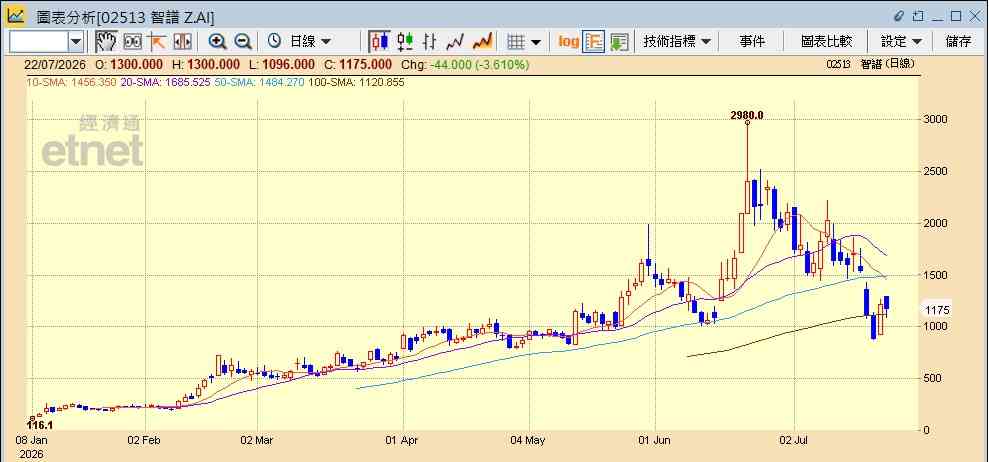
Task: Switch to red-blue candlestick chart style
Action: 380,42
